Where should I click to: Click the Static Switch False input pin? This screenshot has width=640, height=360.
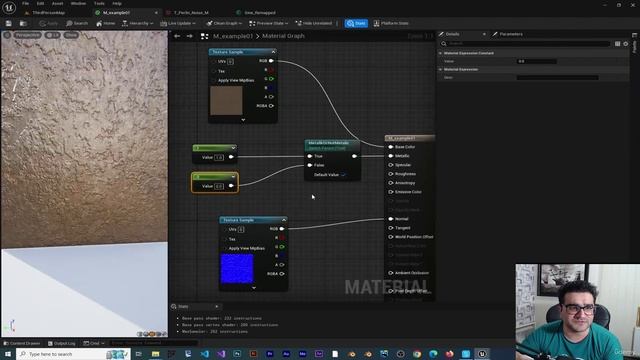[x=310, y=165]
